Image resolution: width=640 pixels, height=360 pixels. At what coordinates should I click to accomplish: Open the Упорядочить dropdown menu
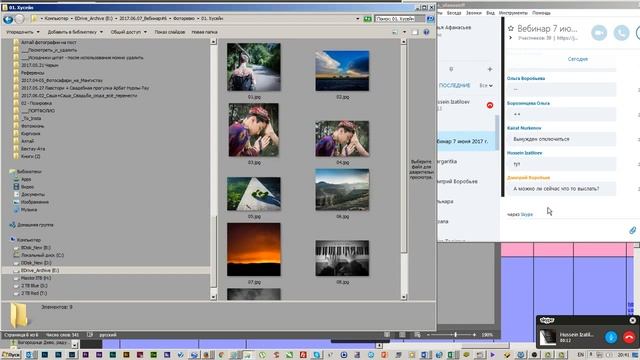pyautogui.click(x=22, y=32)
